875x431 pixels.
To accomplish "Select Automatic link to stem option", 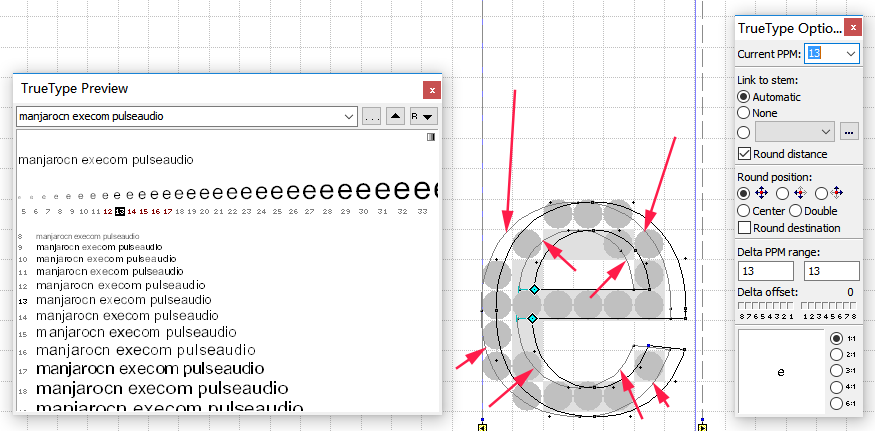I will pyautogui.click(x=744, y=97).
